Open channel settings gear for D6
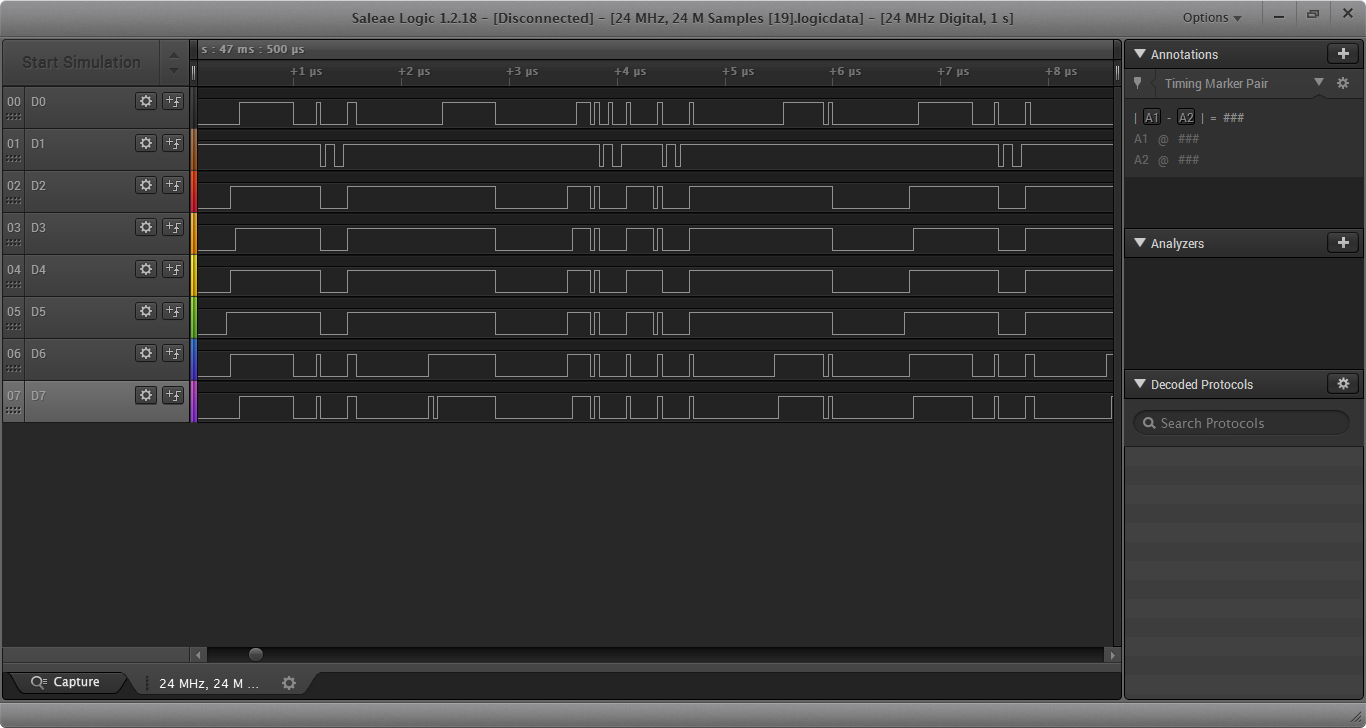This screenshot has height=728, width=1366. point(146,353)
